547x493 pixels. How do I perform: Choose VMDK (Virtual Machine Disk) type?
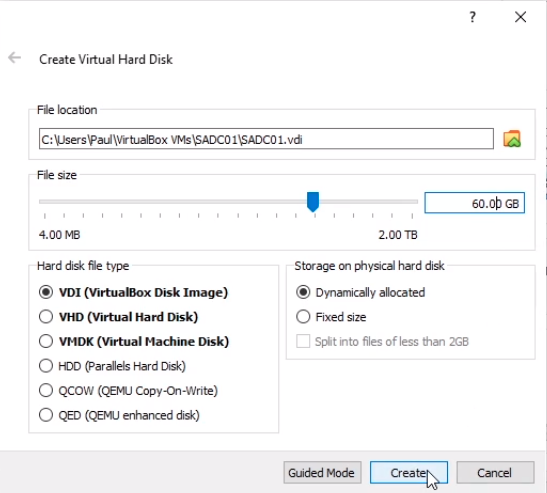[134, 341]
